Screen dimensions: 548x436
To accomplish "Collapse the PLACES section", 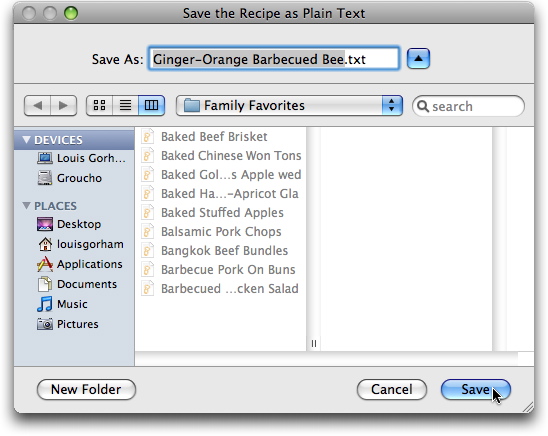I will click(26, 206).
